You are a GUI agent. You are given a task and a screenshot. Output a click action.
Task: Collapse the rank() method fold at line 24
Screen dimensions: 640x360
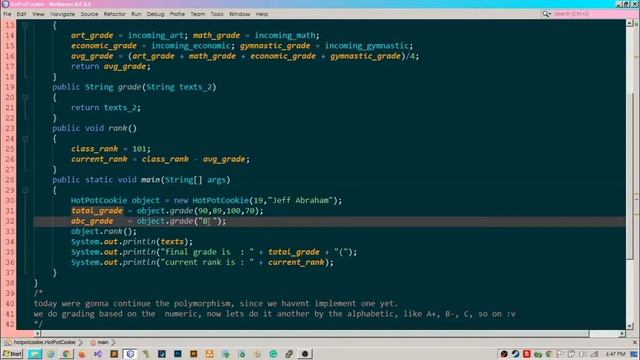[x=25, y=139]
